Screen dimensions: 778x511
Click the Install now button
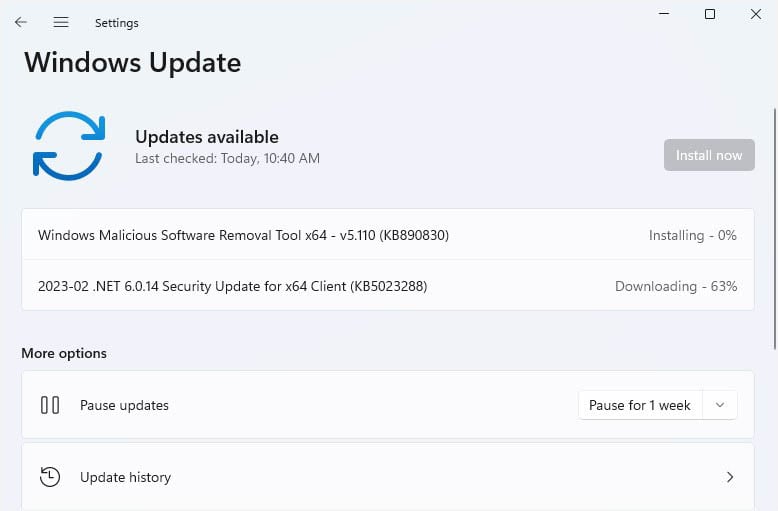click(x=709, y=155)
